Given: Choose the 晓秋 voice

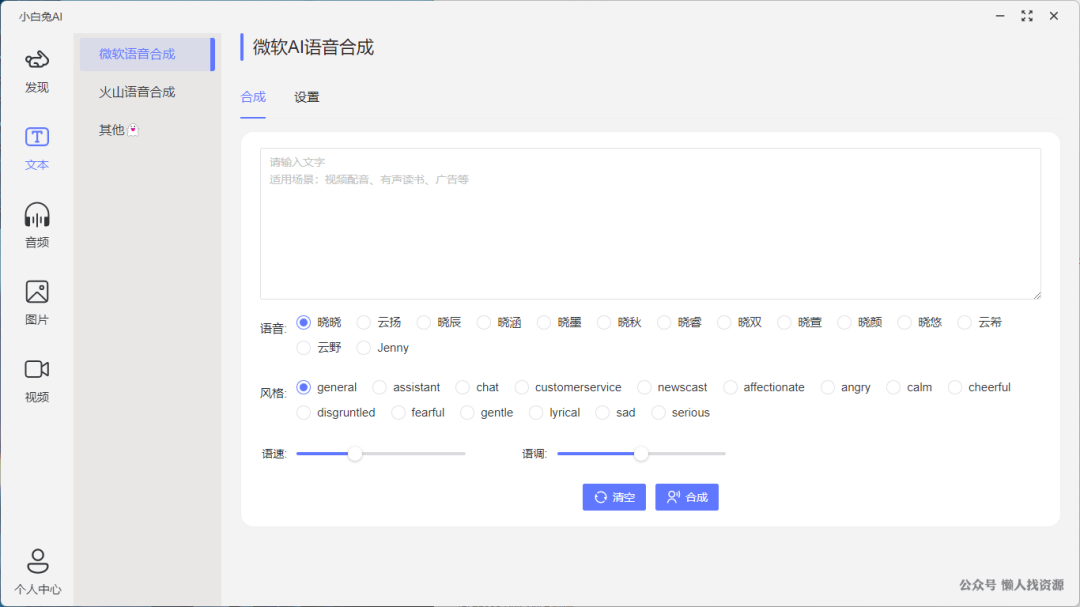Looking at the screenshot, I should [x=604, y=322].
